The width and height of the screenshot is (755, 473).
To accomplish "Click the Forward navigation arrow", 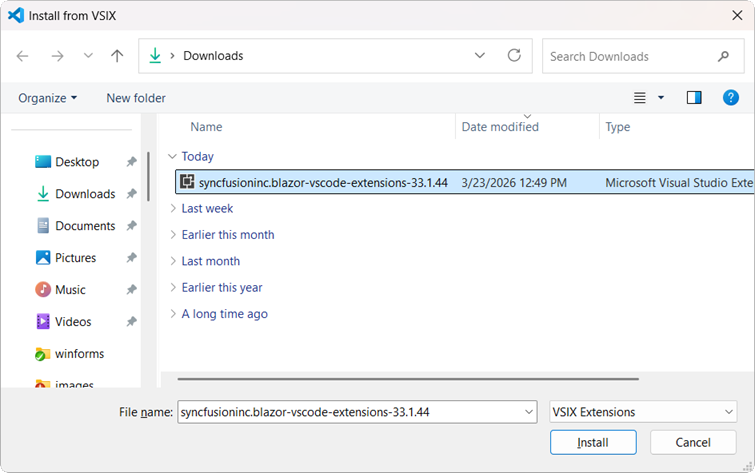I will click(57, 56).
